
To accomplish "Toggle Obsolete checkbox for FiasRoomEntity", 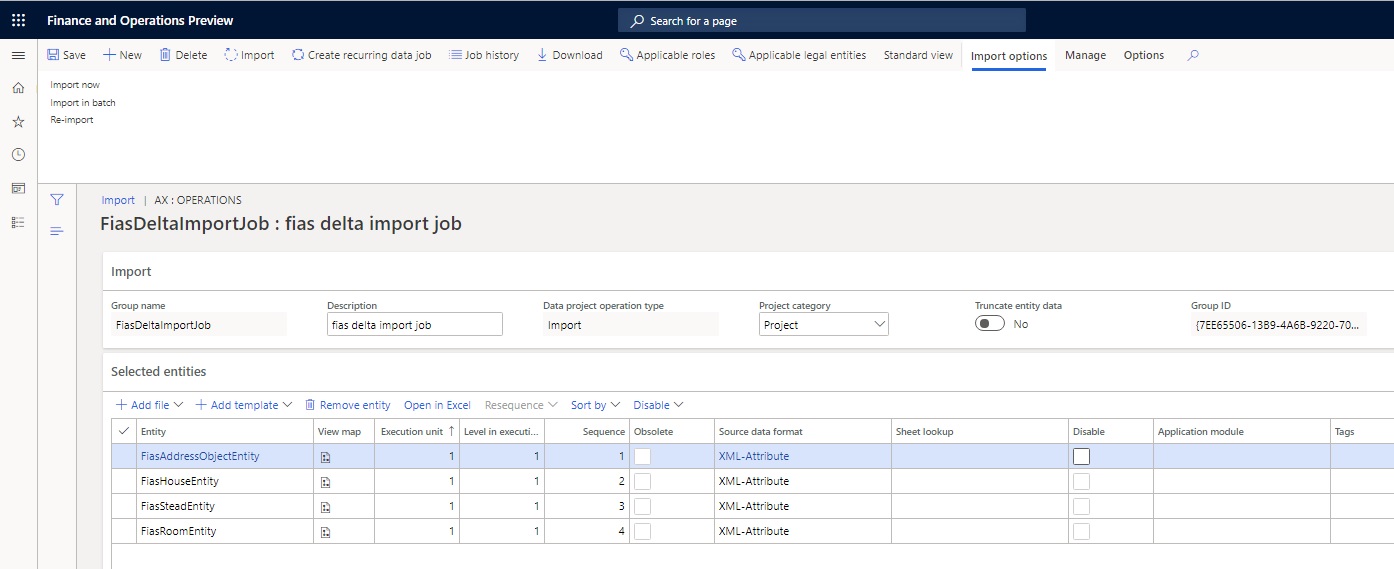I will (x=642, y=531).
